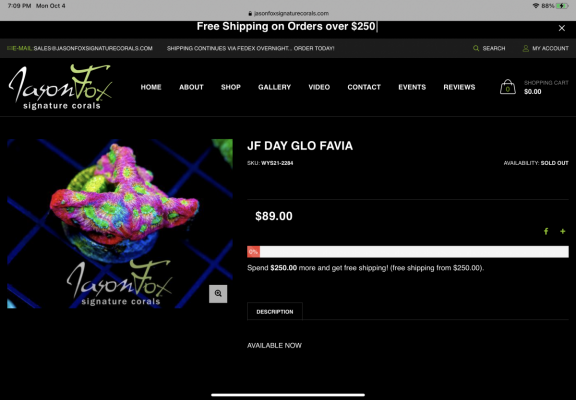Click the Spend $250.00 more shipping message
Viewport: 576px width, 400px height.
[366, 268]
